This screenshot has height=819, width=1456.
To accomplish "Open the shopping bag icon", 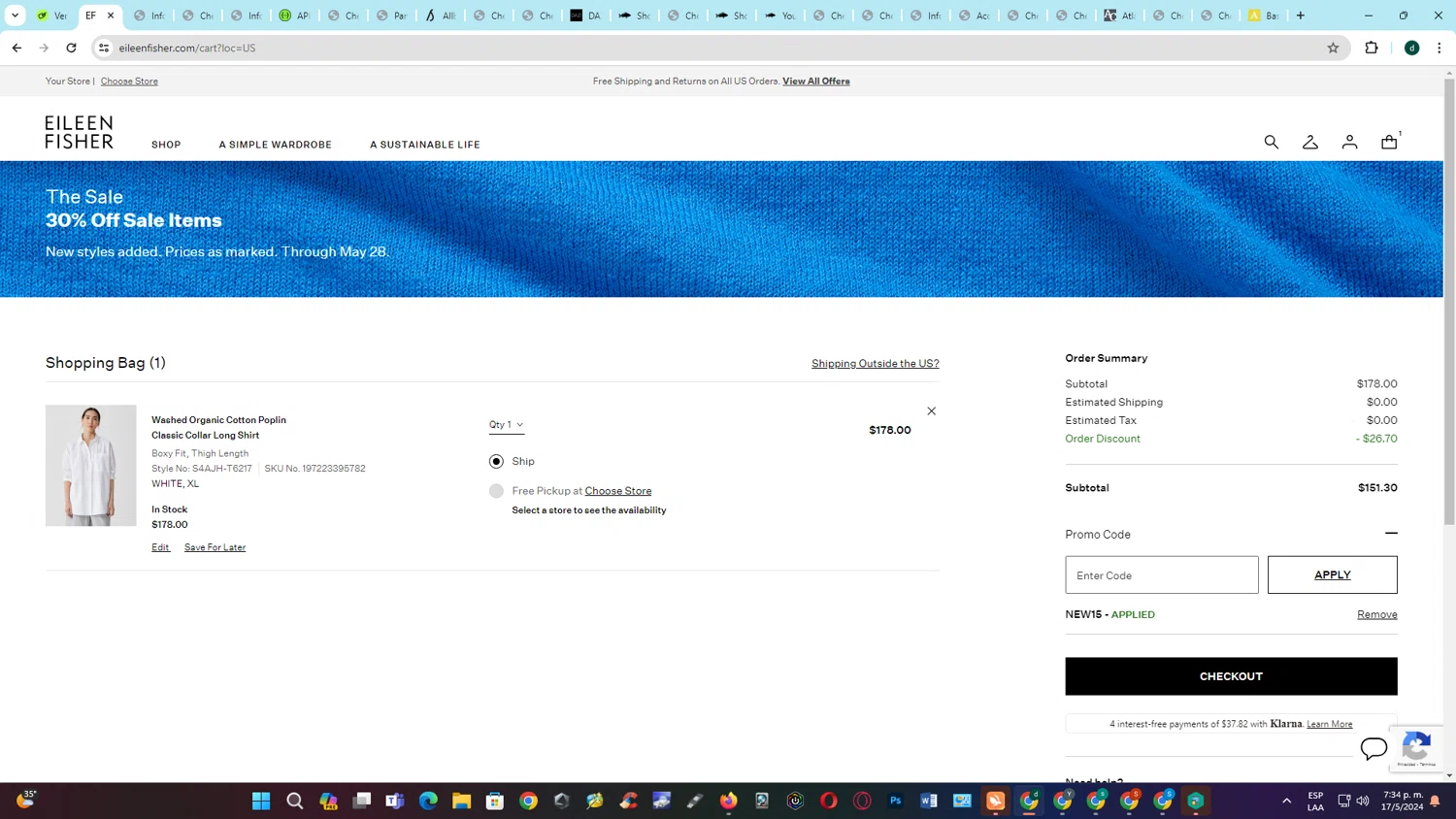I will tap(1389, 142).
